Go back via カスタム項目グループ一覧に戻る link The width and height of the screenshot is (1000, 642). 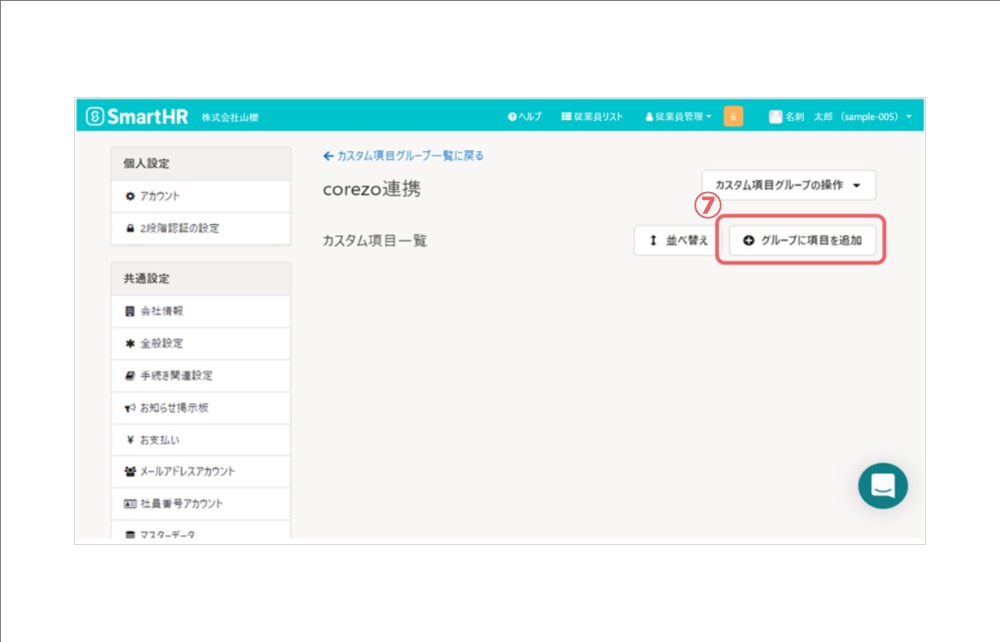point(404,156)
